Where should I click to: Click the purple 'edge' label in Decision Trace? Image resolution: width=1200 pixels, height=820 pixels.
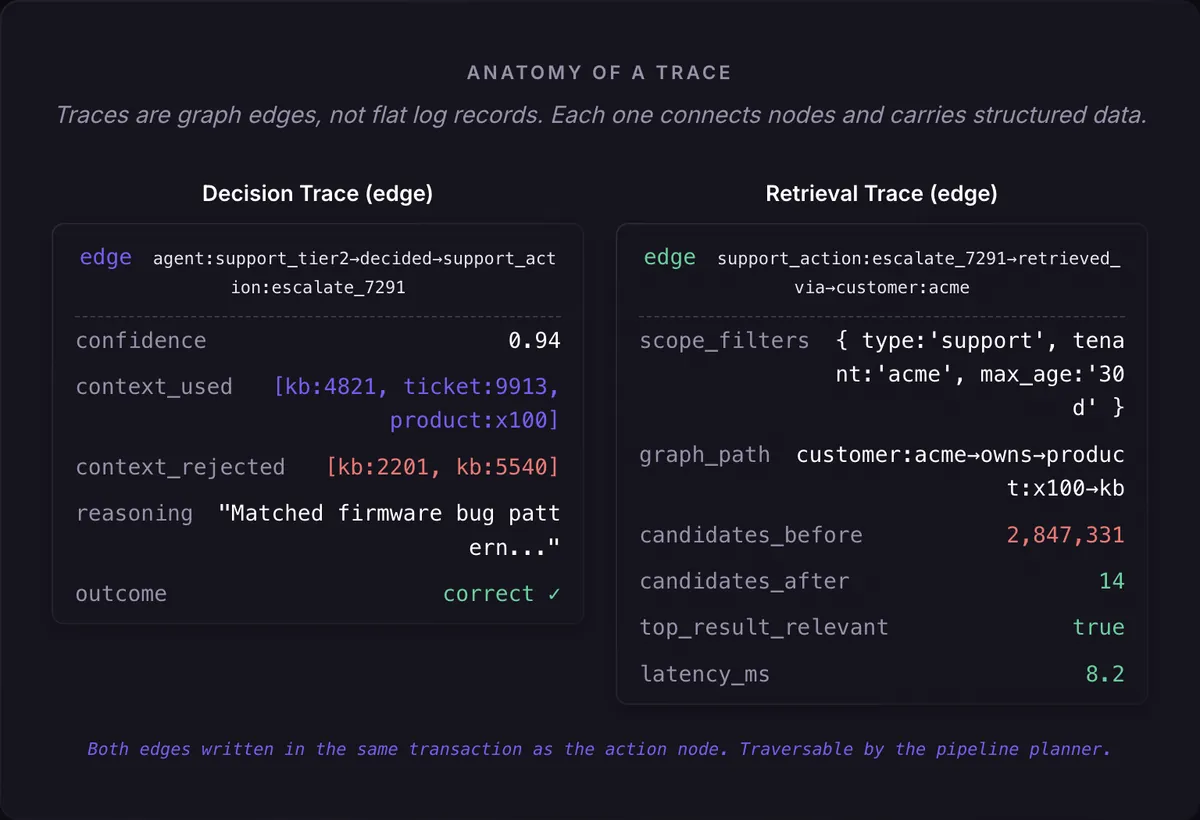pos(106,258)
